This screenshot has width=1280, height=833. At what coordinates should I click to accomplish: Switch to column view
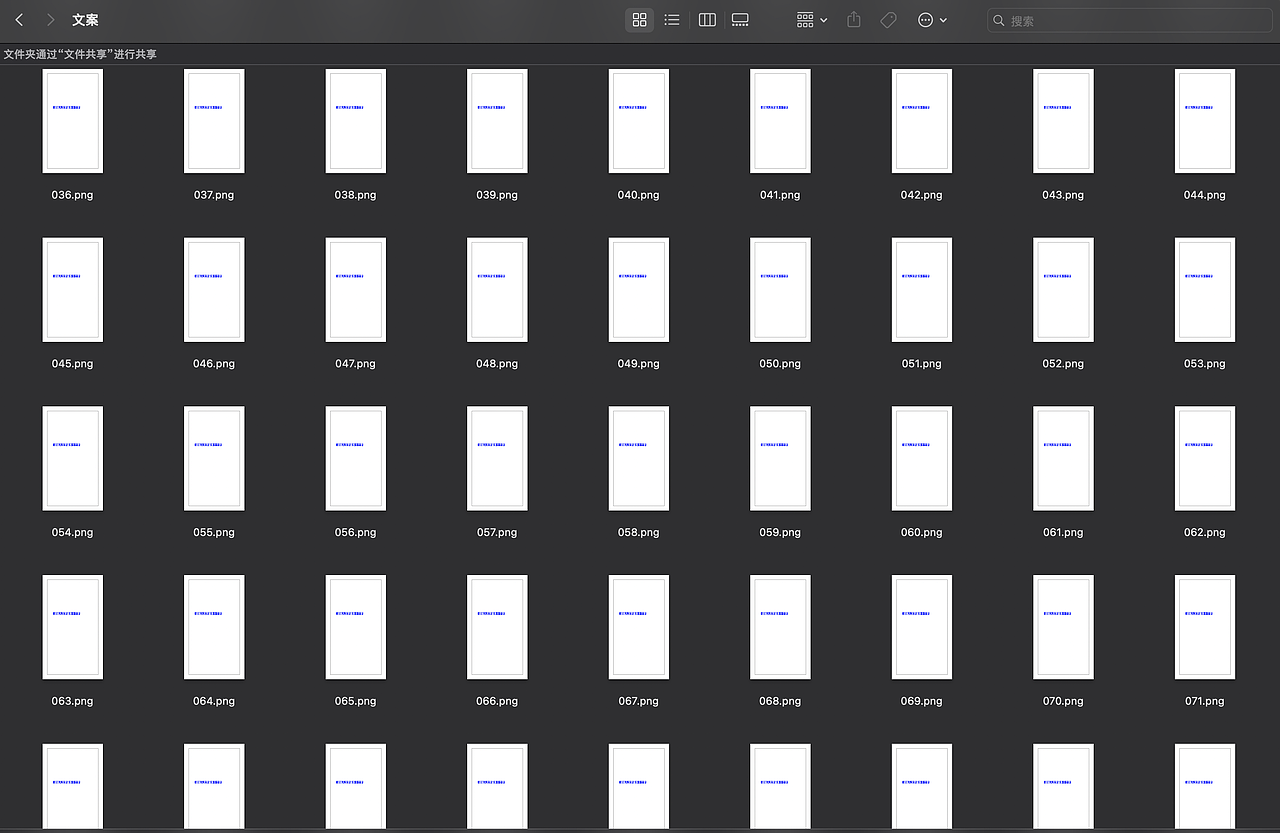[707, 20]
